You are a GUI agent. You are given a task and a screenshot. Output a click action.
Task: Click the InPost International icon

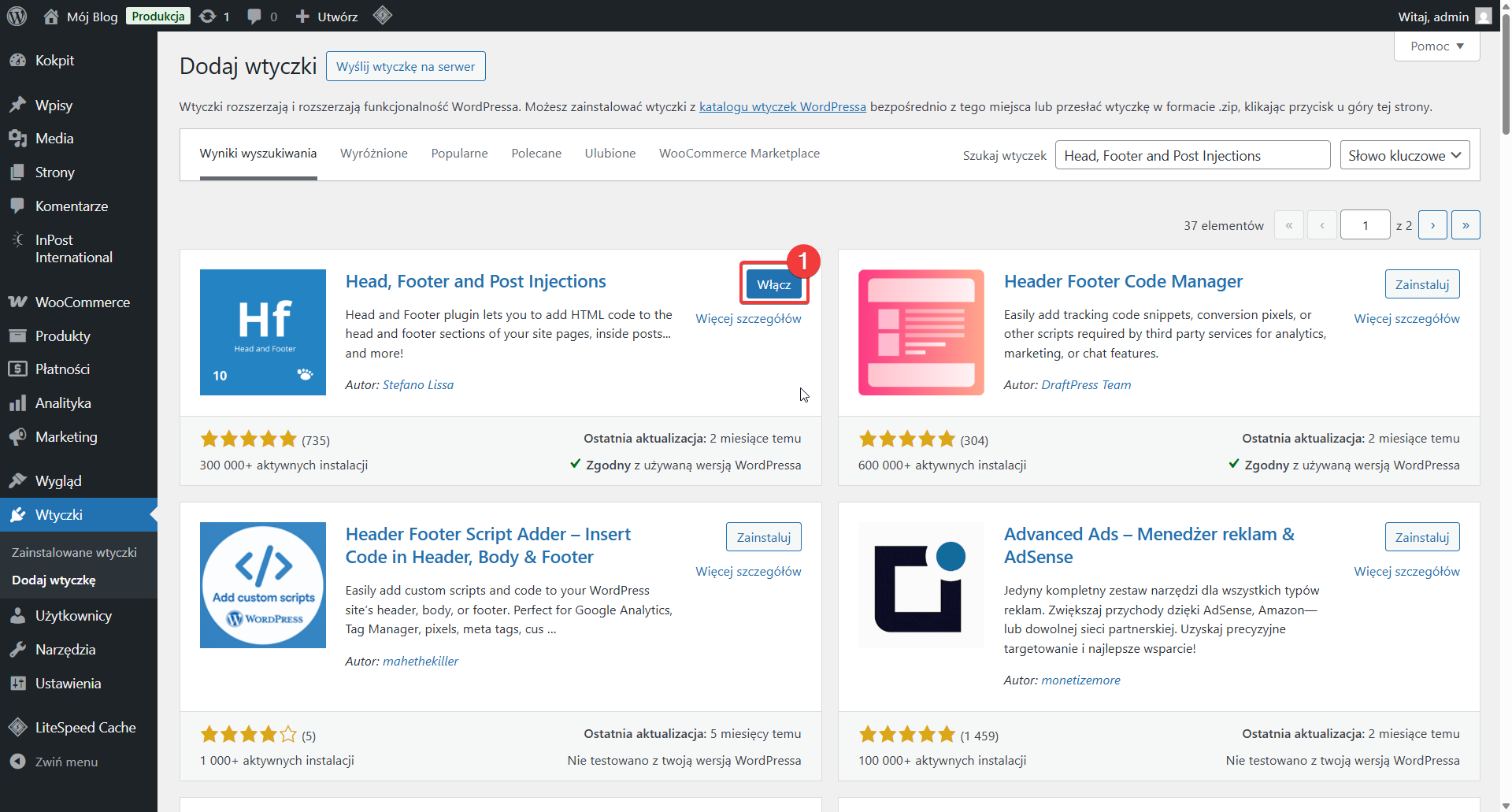(17, 240)
